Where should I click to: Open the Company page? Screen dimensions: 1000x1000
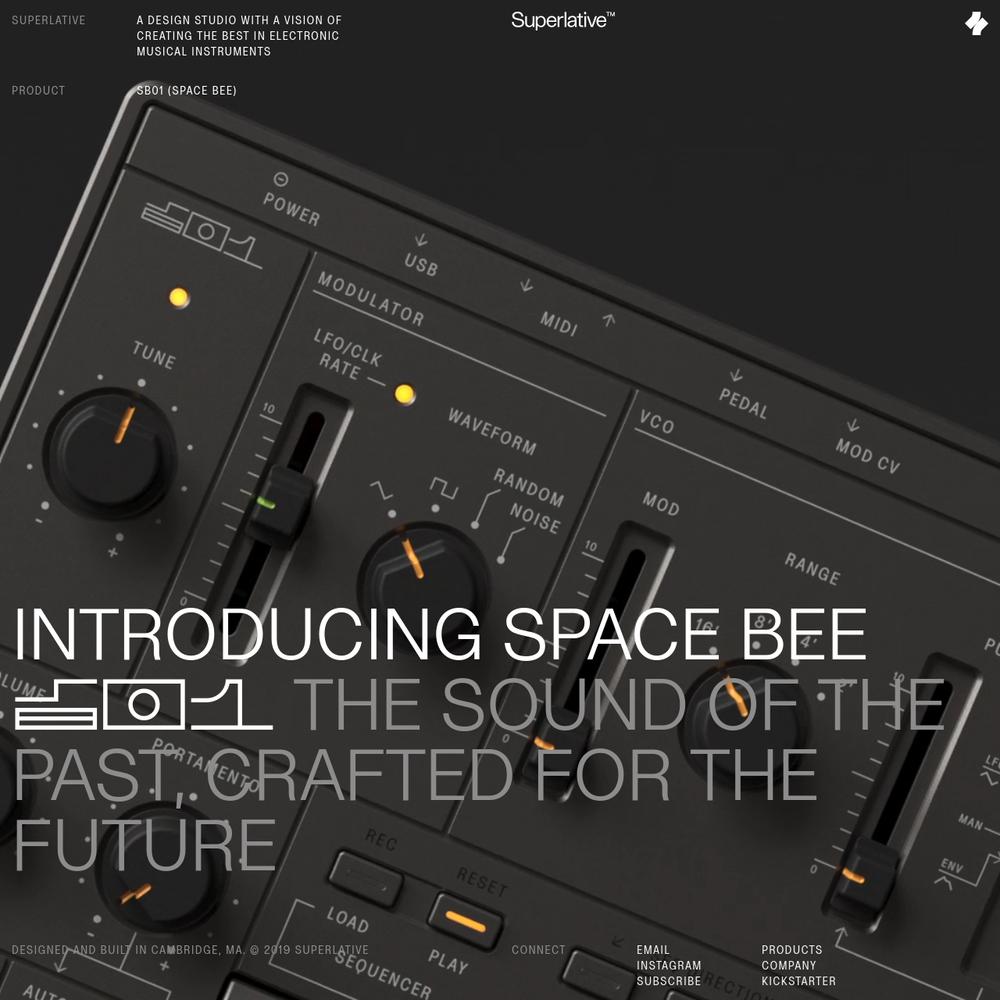tap(788, 966)
